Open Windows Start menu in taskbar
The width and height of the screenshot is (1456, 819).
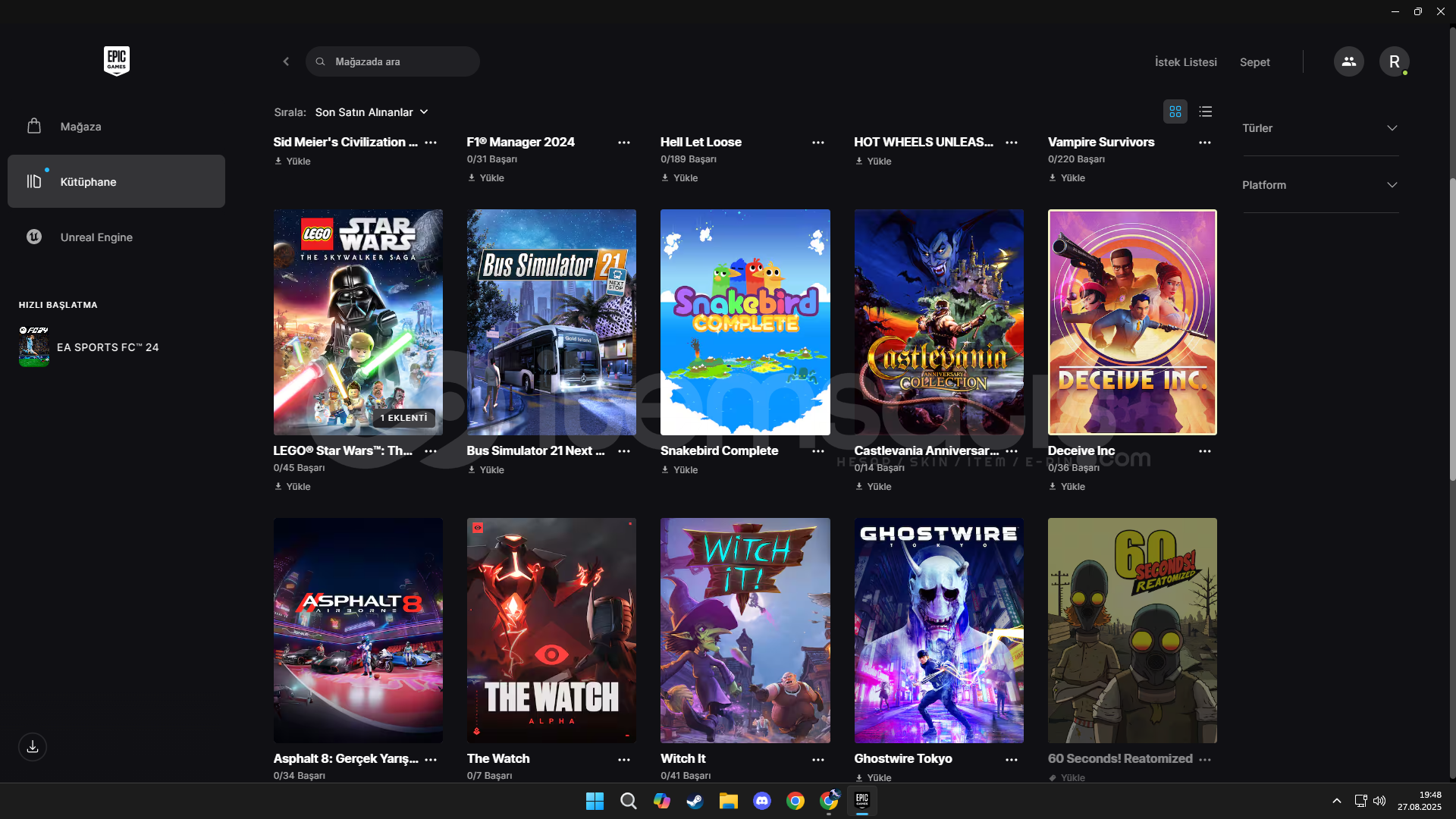[x=595, y=801]
